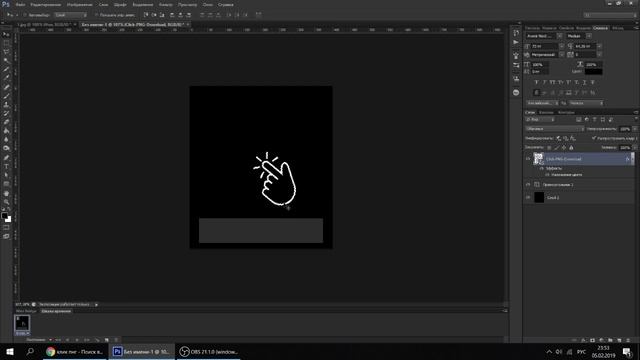Viewport: 640px width, 360px height.
Task: Select the Hand tool
Action: click(x=6, y=193)
